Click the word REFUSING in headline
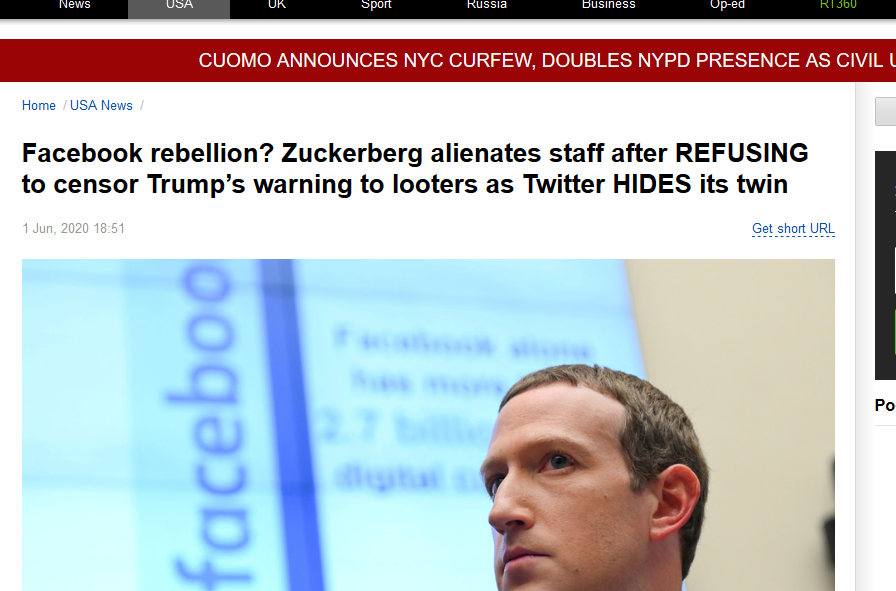This screenshot has width=896, height=591. pos(742,153)
